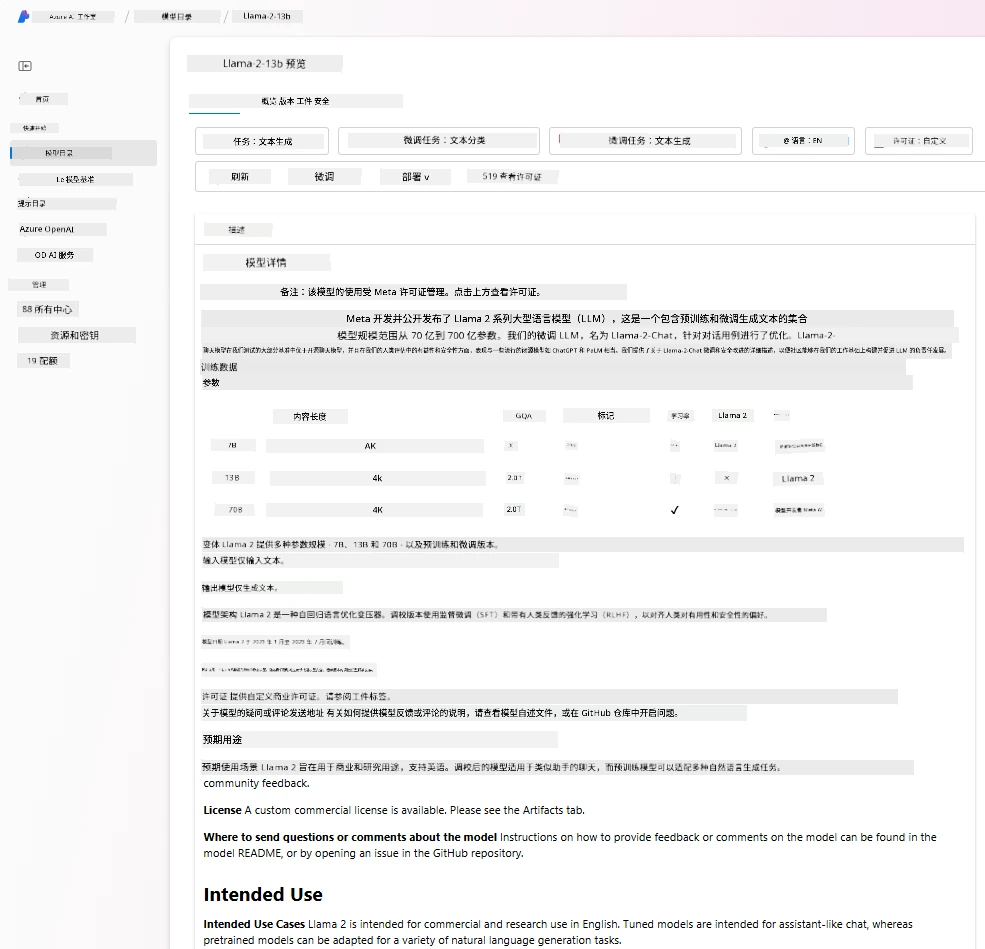Viewport: 985px width, 949px height.
Task: Click the 标记 column header
Action: click(606, 415)
